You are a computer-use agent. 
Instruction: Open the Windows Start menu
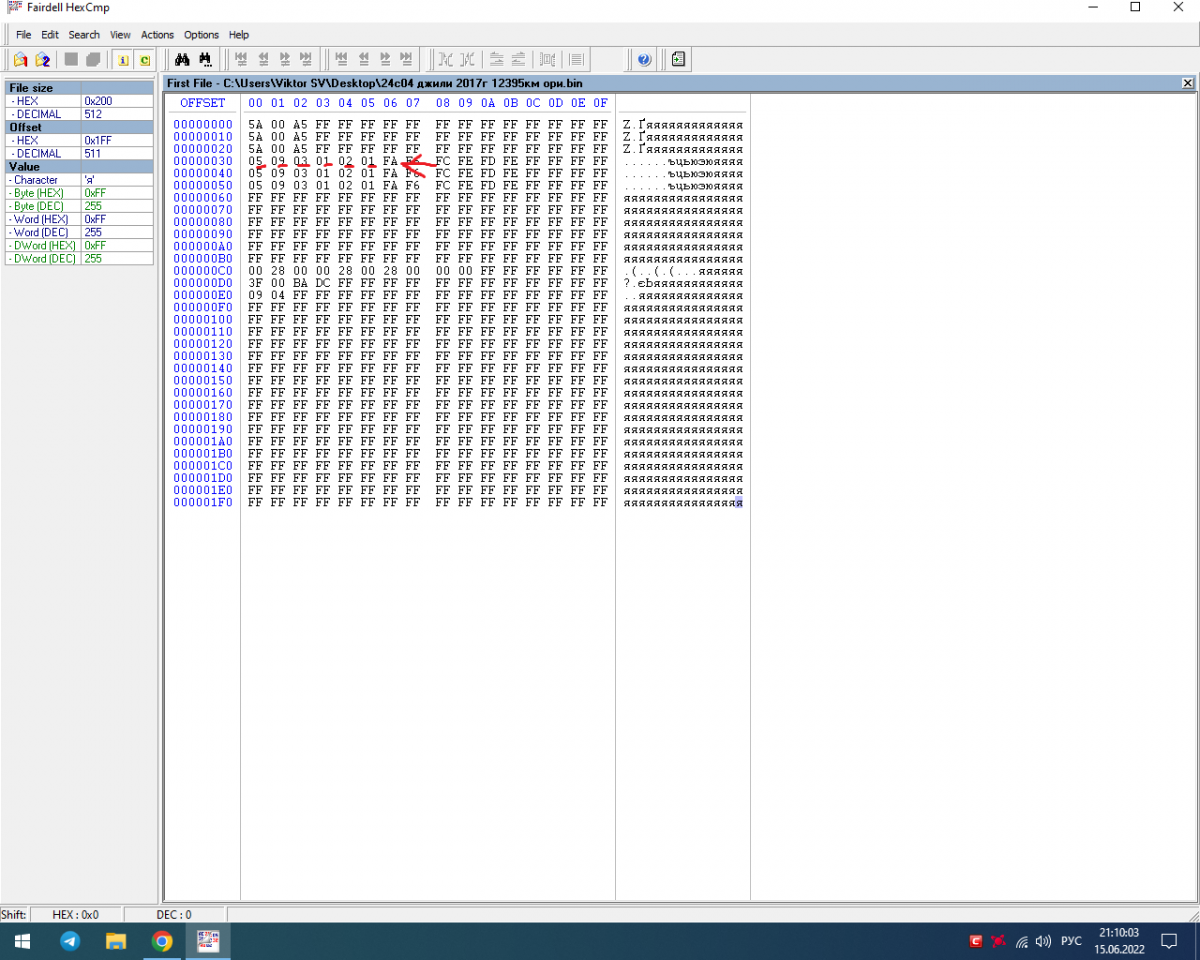point(22,941)
